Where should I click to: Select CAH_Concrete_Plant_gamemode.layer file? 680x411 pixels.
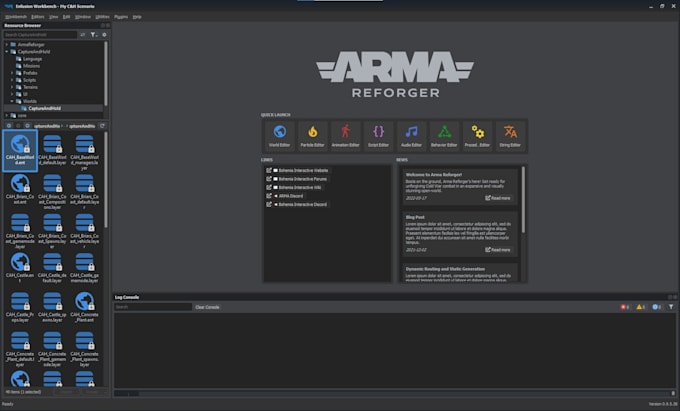[52, 349]
